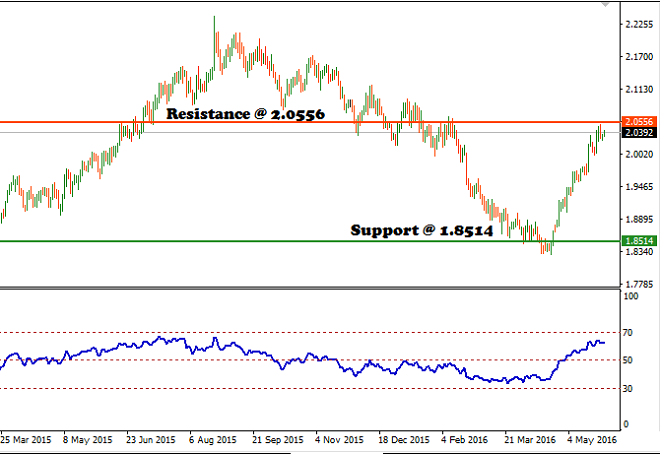Click the 4 May 2016 date label
Image resolution: width=660 pixels, height=454 pixels.
pyautogui.click(x=592, y=440)
